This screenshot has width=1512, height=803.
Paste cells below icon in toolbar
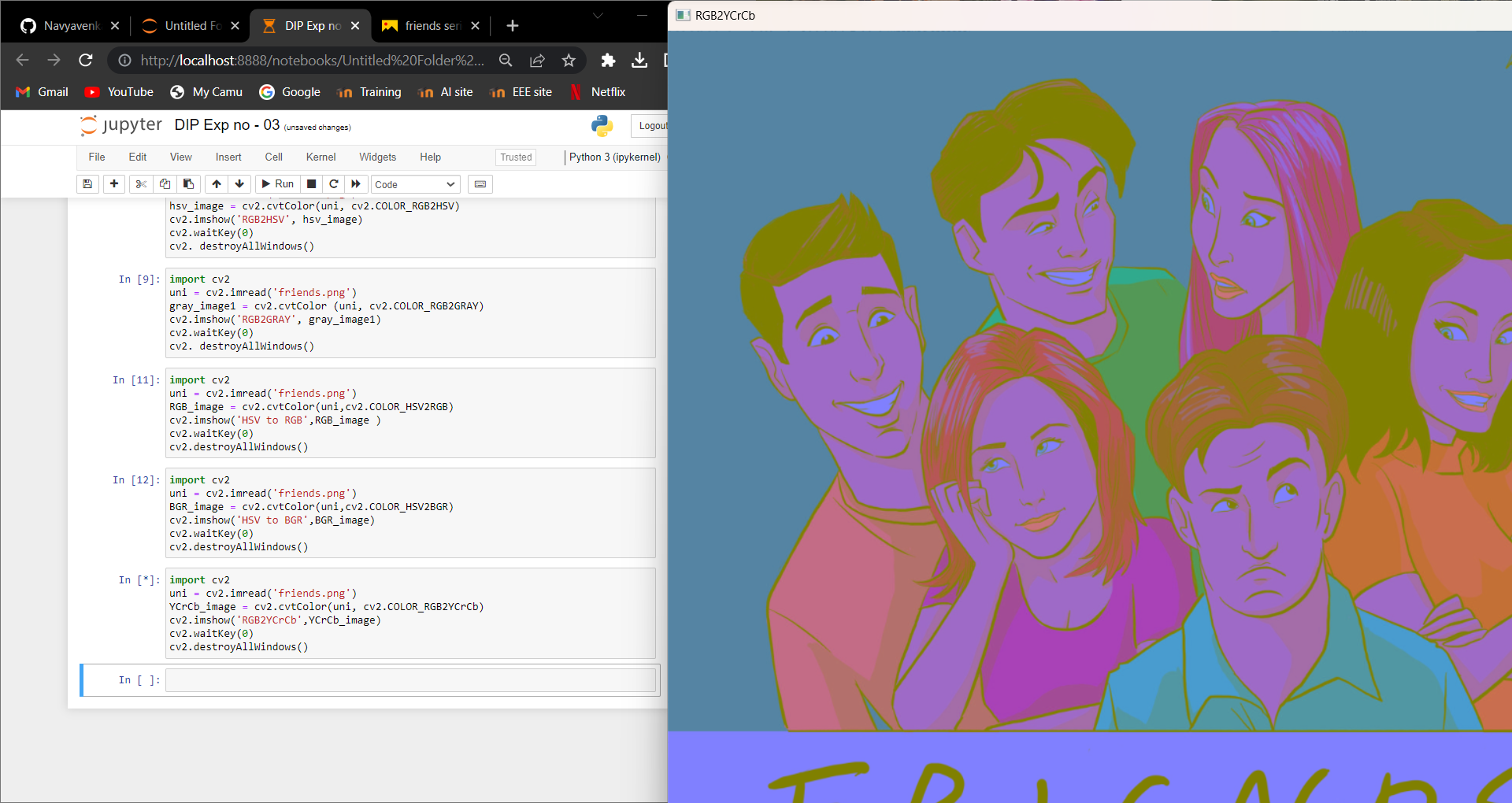(x=188, y=184)
